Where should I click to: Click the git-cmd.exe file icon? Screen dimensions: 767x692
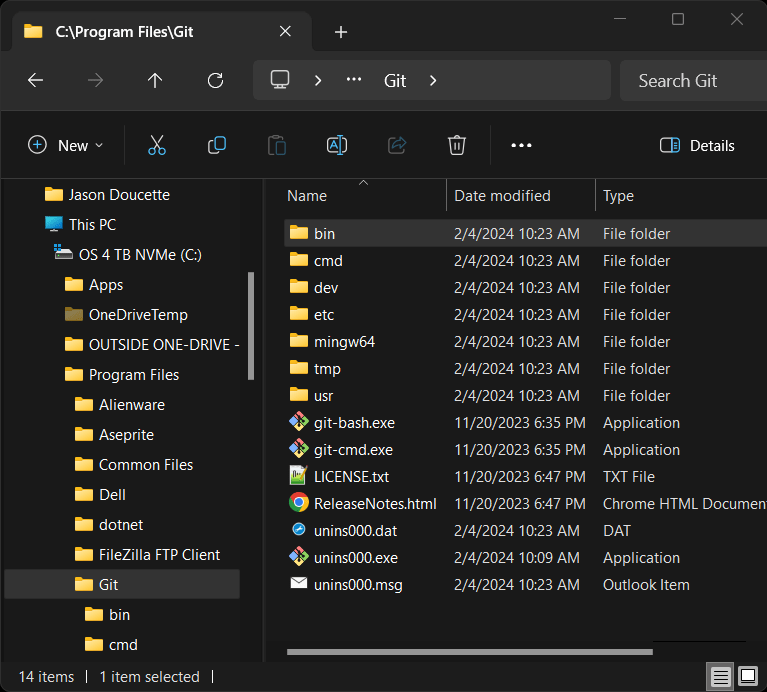point(298,448)
